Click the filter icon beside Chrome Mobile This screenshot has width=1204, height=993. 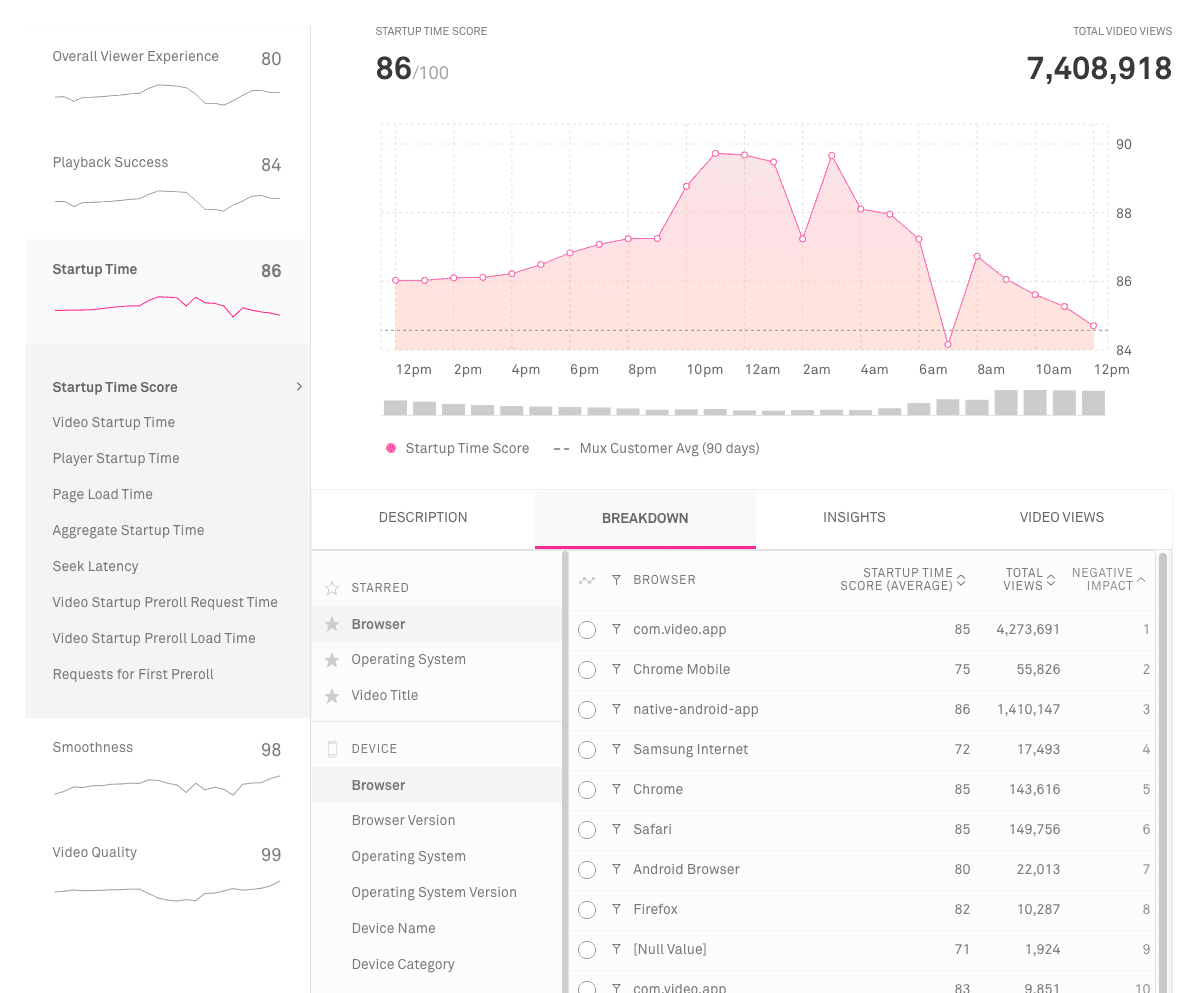pos(616,669)
